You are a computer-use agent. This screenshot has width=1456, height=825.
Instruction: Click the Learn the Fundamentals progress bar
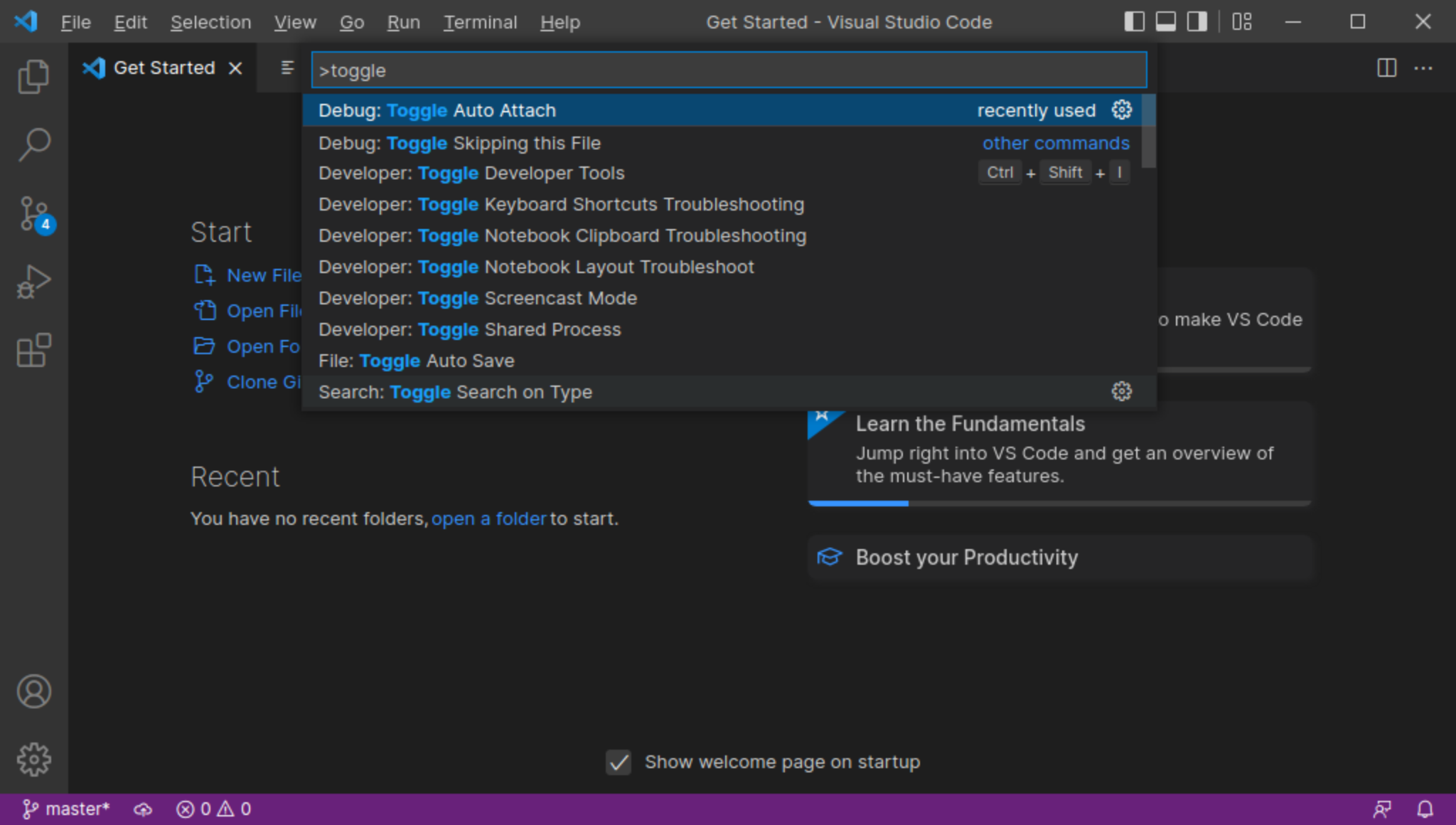[x=858, y=503]
